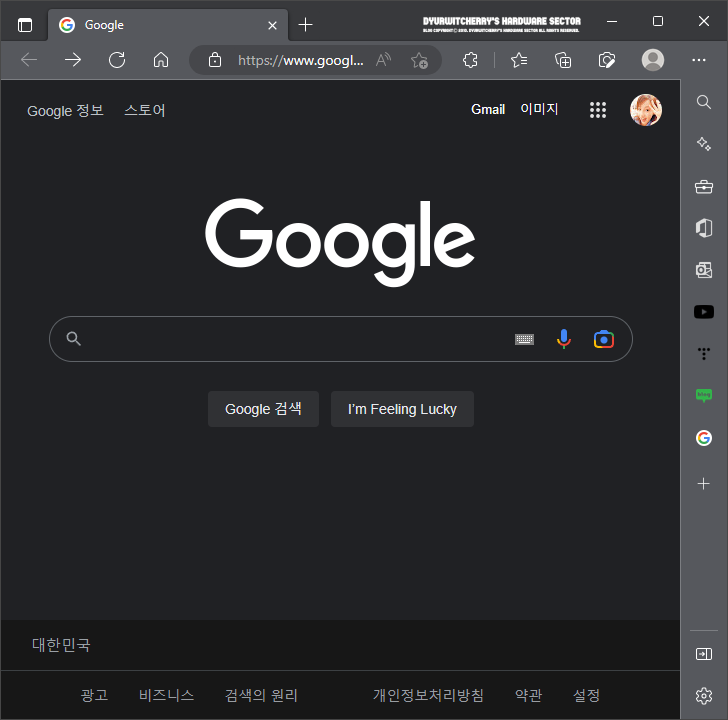The image size is (728, 720).
Task: Maximize the browser window
Action: point(658,21)
